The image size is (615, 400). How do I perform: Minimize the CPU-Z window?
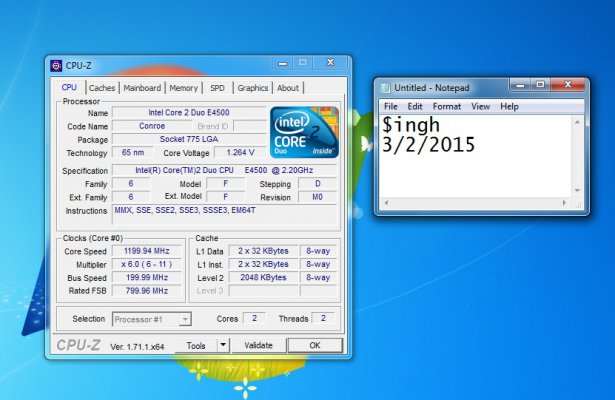click(283, 63)
